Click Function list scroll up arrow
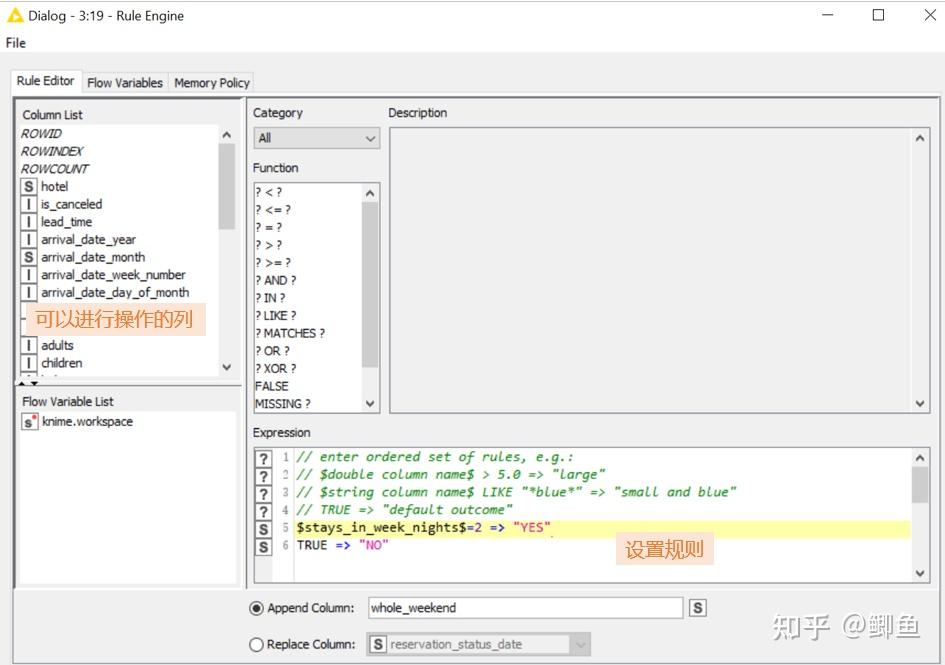The image size is (945, 665). point(370,194)
